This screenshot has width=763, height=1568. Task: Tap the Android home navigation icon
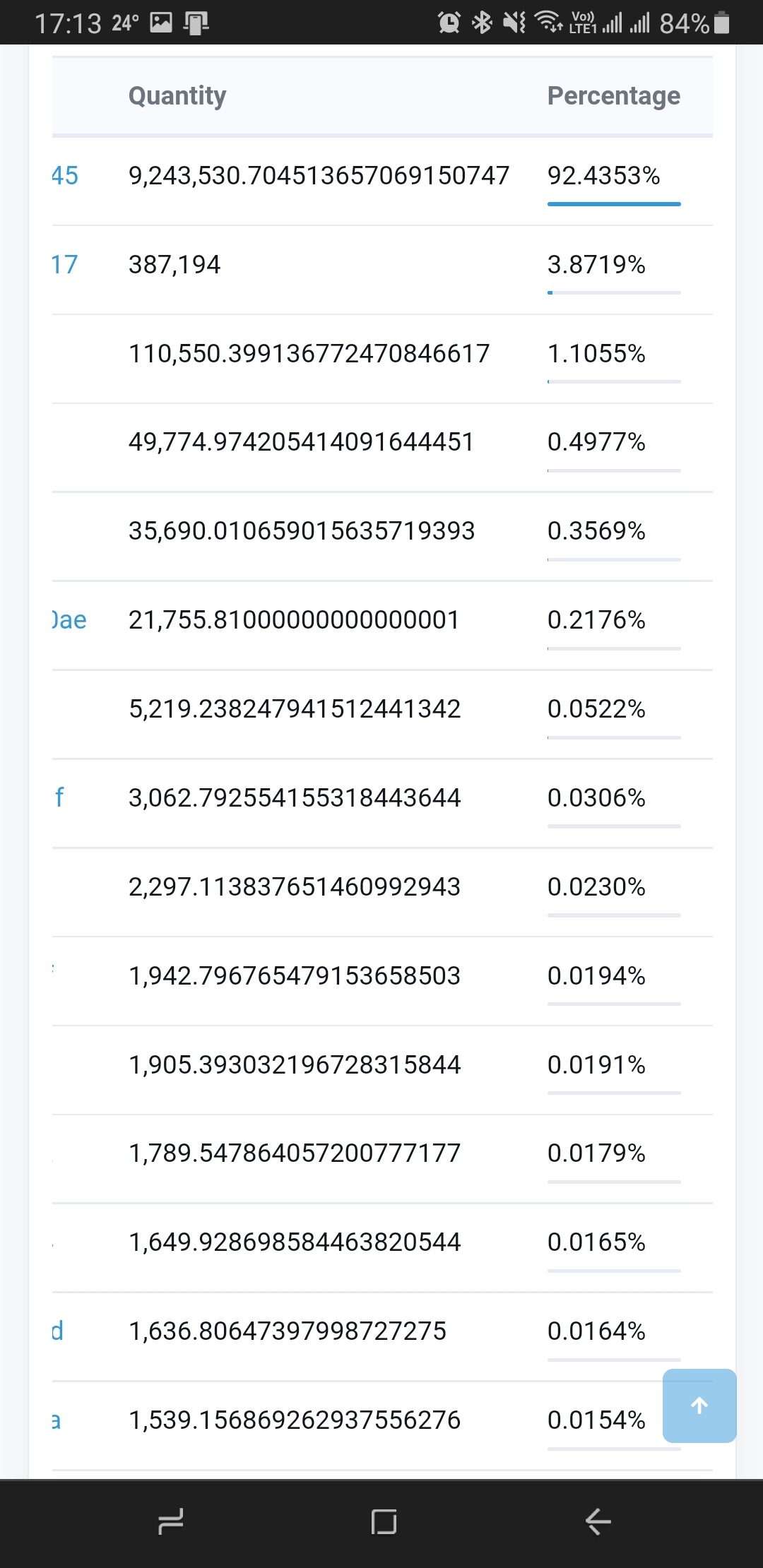384,1521
